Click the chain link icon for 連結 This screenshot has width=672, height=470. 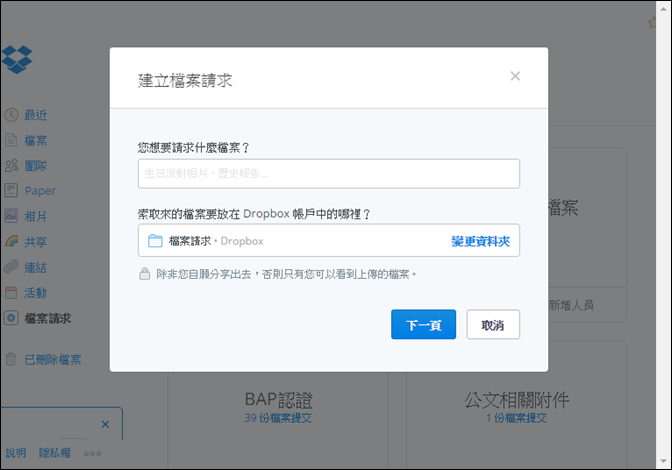[11, 266]
